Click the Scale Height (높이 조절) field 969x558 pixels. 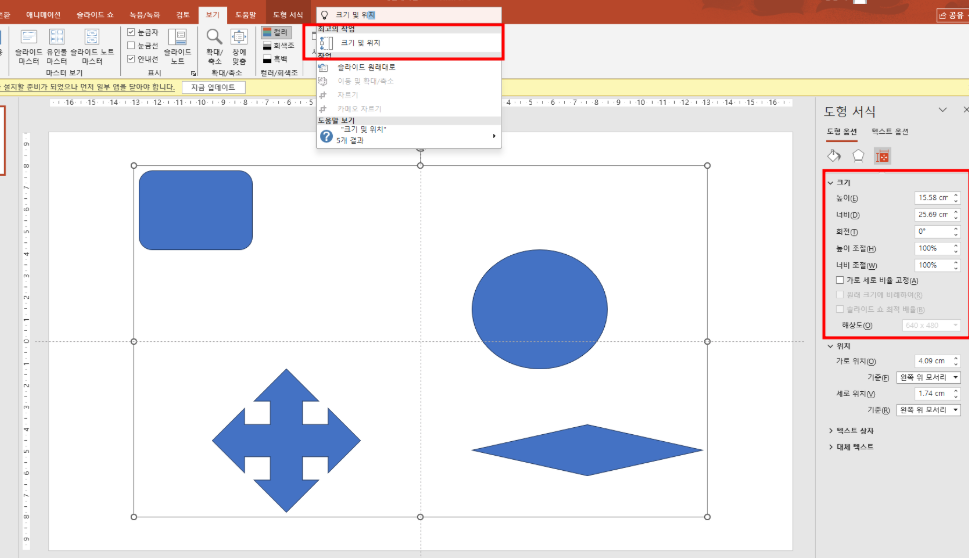coord(933,248)
